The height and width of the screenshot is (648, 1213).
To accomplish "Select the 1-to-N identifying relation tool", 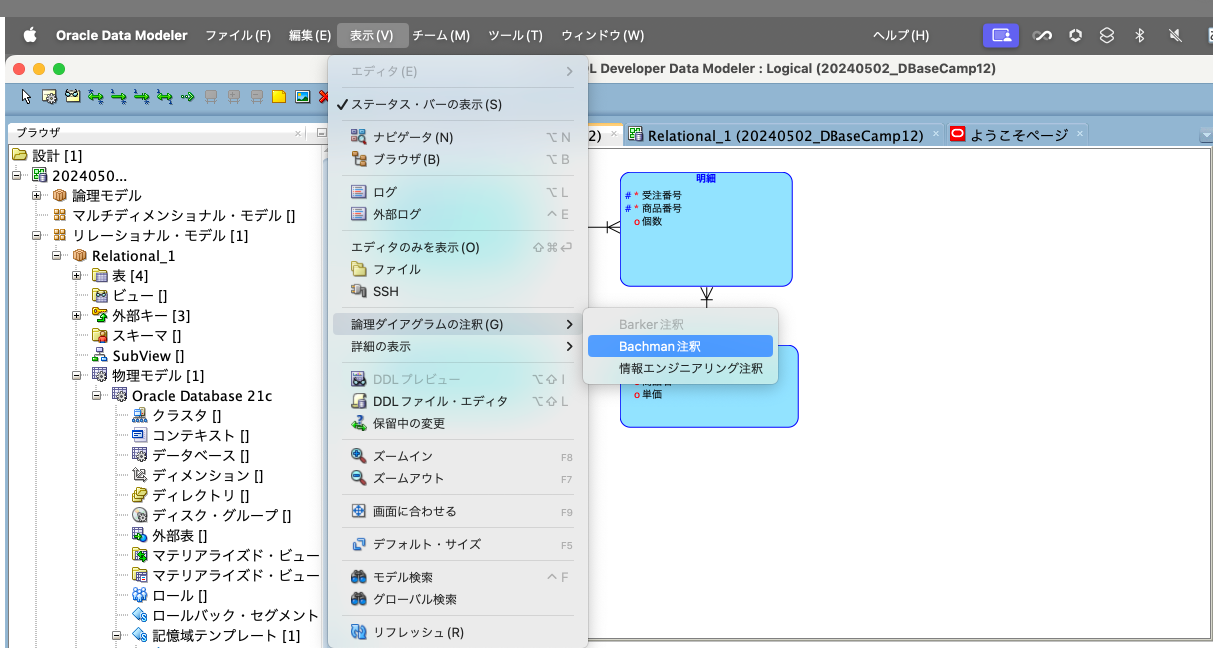I will [141, 97].
